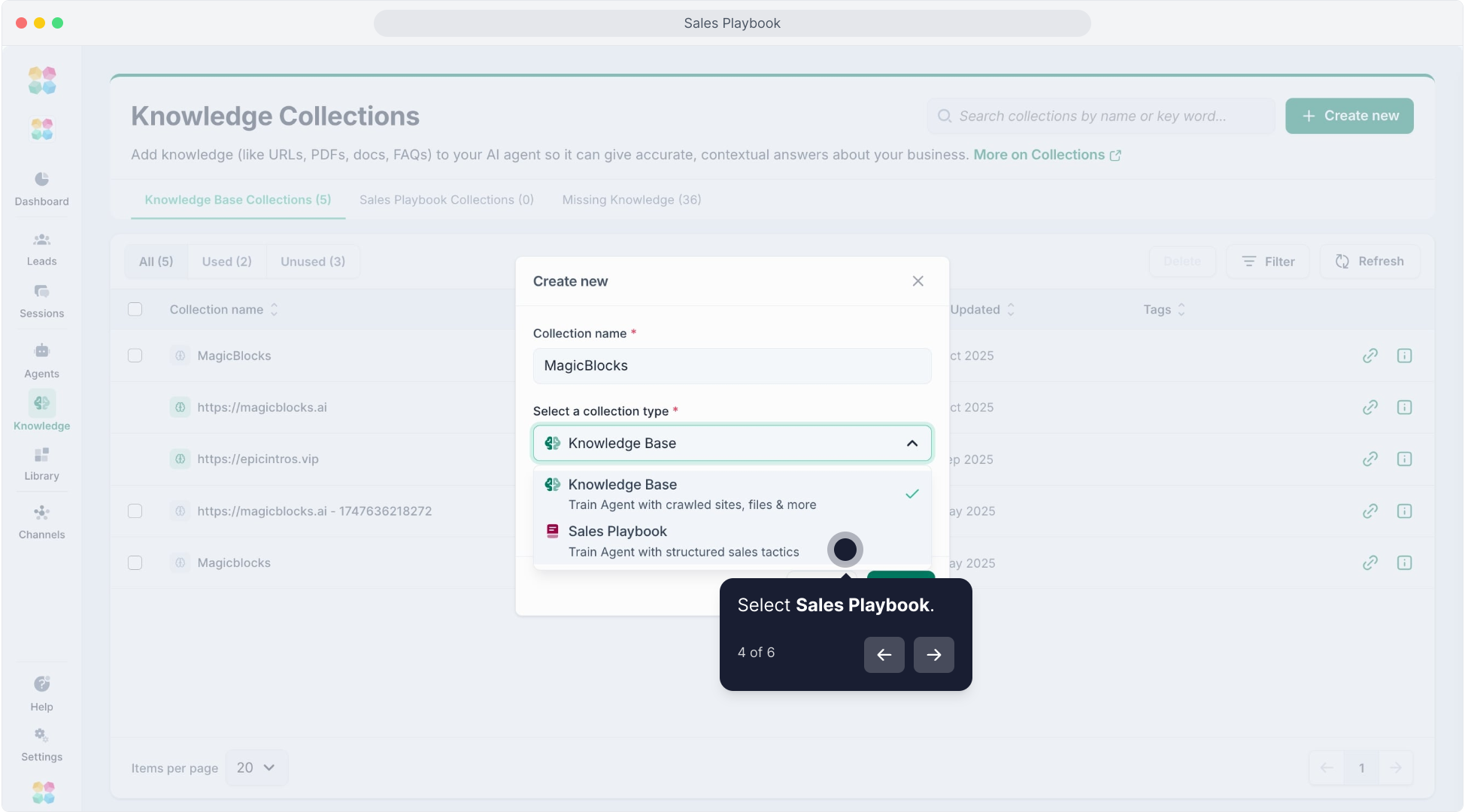Image resolution: width=1465 pixels, height=812 pixels.
Task: Open the Dashboard sidebar icon
Action: 41,179
